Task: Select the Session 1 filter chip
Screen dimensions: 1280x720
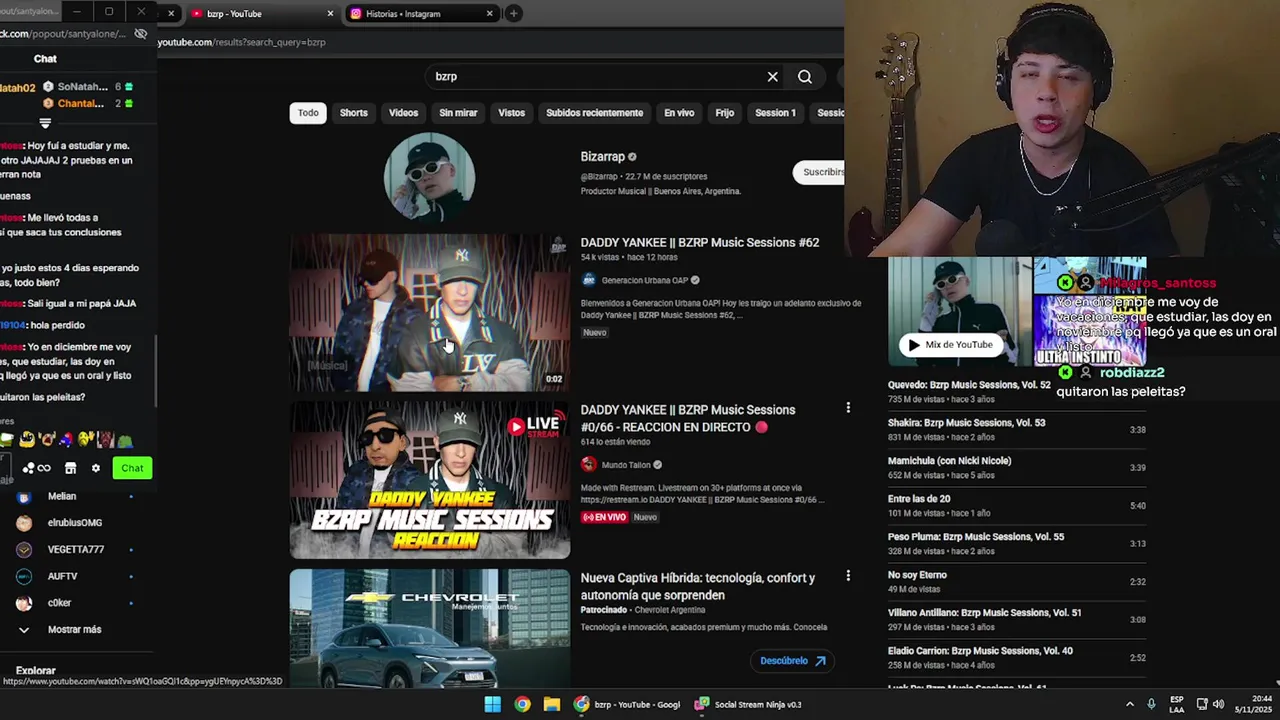Action: pyautogui.click(x=775, y=113)
